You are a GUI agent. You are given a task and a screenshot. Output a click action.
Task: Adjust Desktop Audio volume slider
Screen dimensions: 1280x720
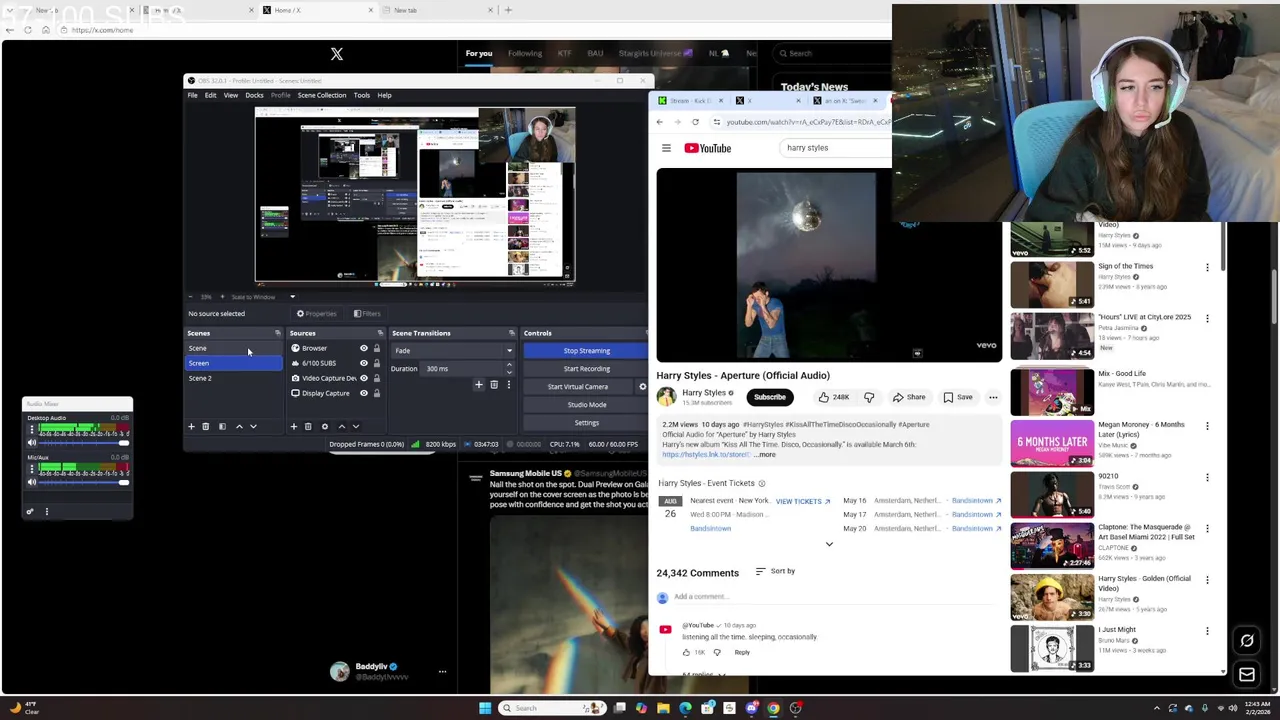[x=84, y=442]
